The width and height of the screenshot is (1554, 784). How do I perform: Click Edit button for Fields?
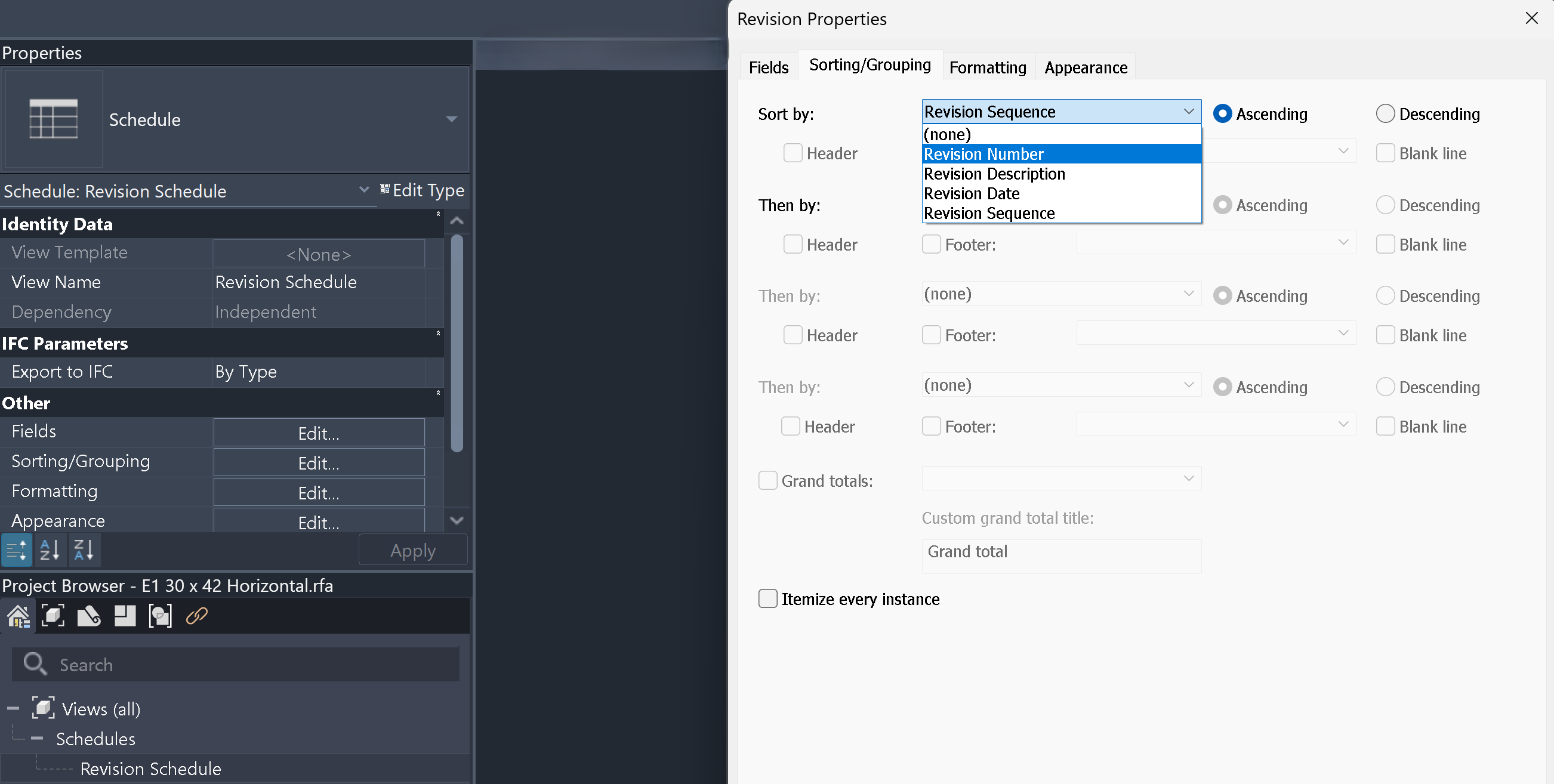coord(319,433)
